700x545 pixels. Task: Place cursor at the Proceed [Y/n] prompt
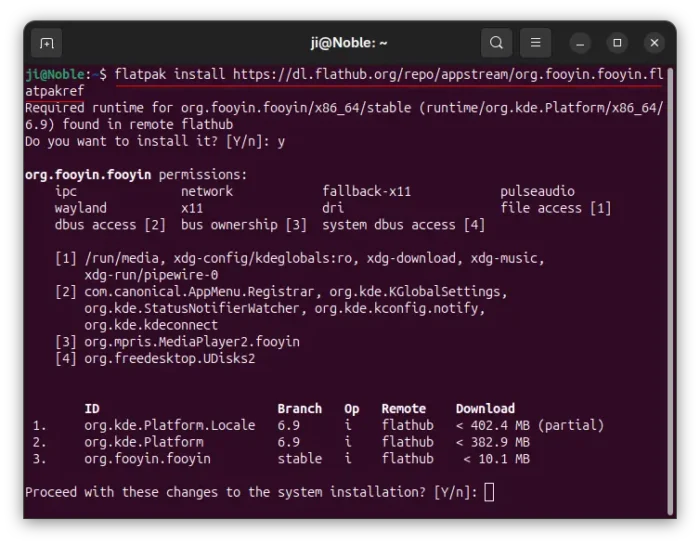489,492
